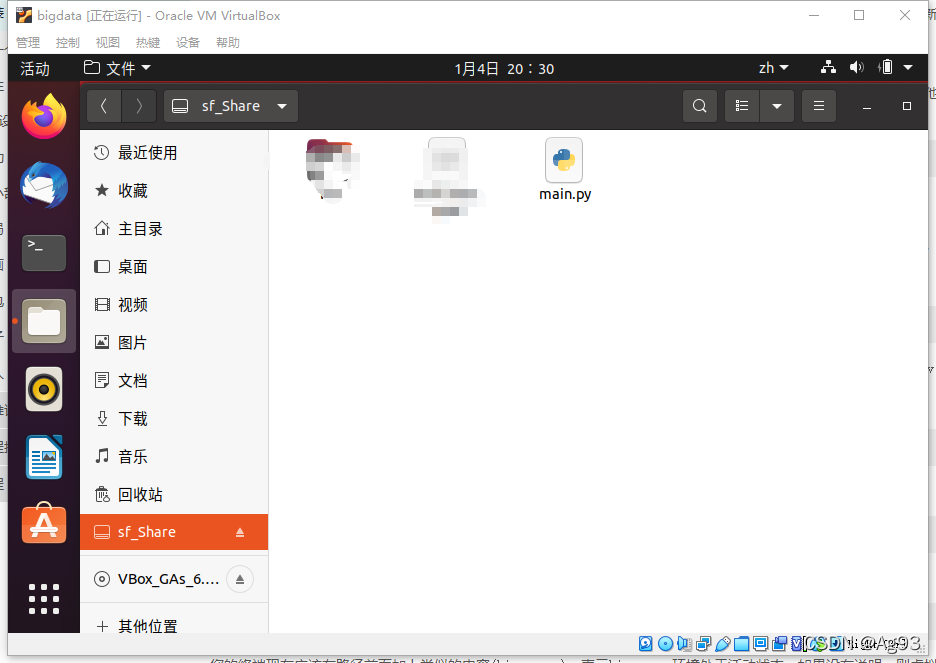Click the network status icon
Screen dimensions: 936x663
pos(828,67)
